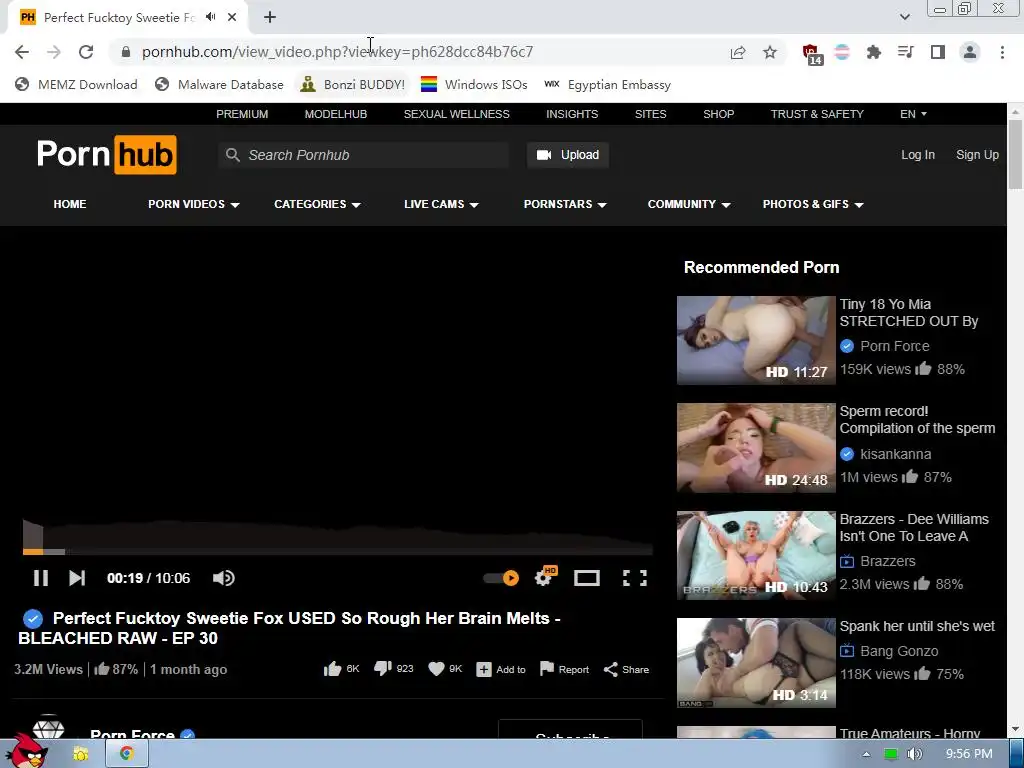Click the Upload button
Image resolution: width=1024 pixels, height=768 pixels.
[568, 155]
